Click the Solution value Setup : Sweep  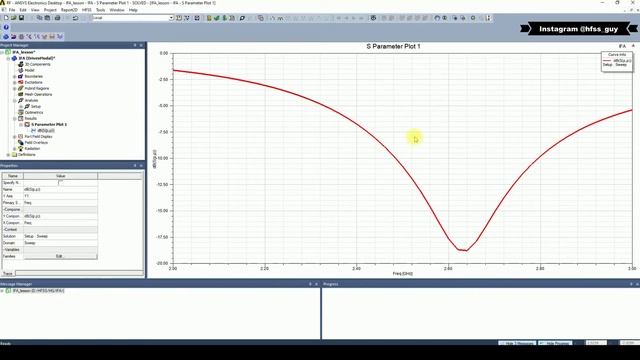(x=60, y=236)
